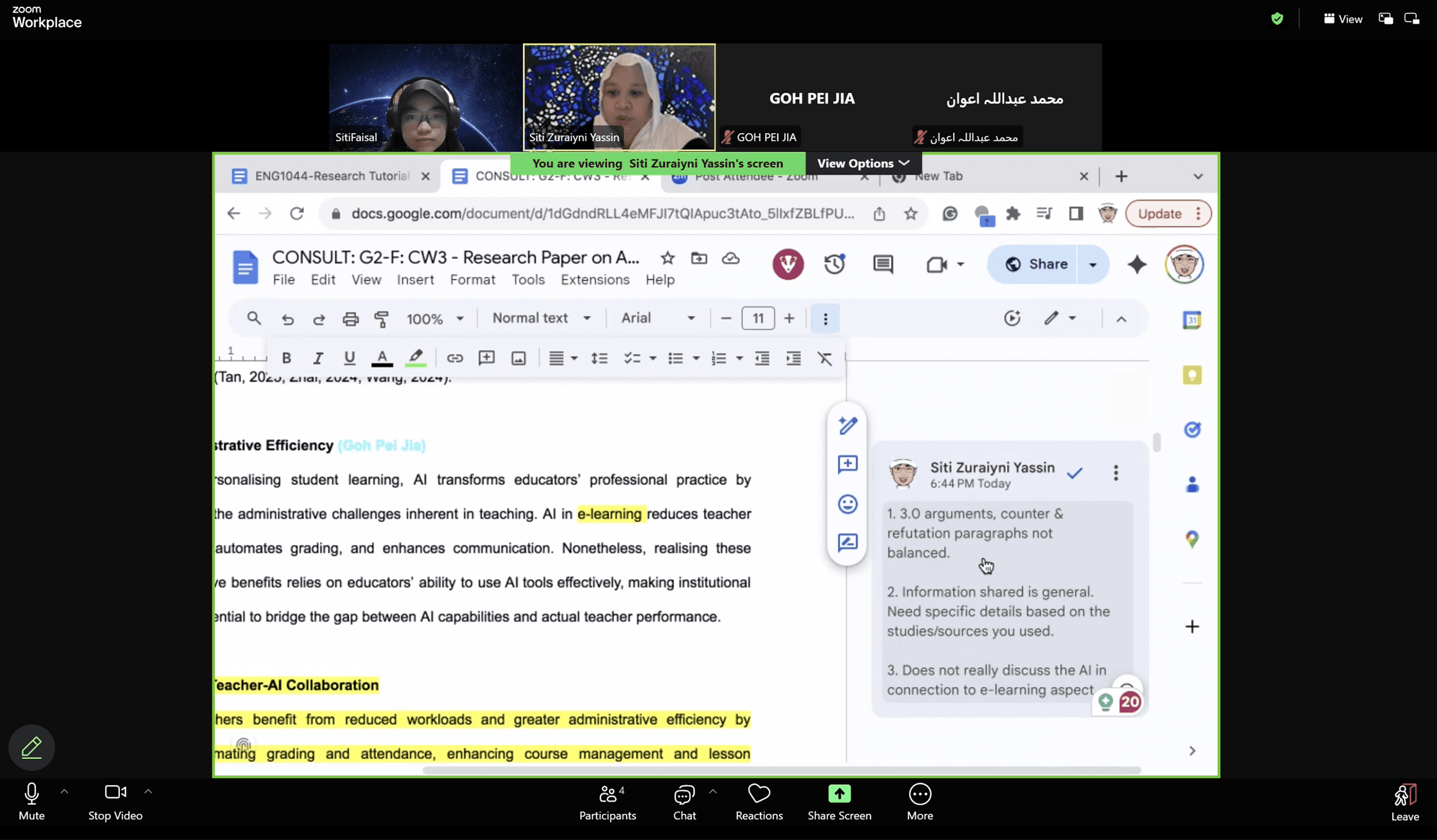Click the View button in Zoom header

point(1343,19)
